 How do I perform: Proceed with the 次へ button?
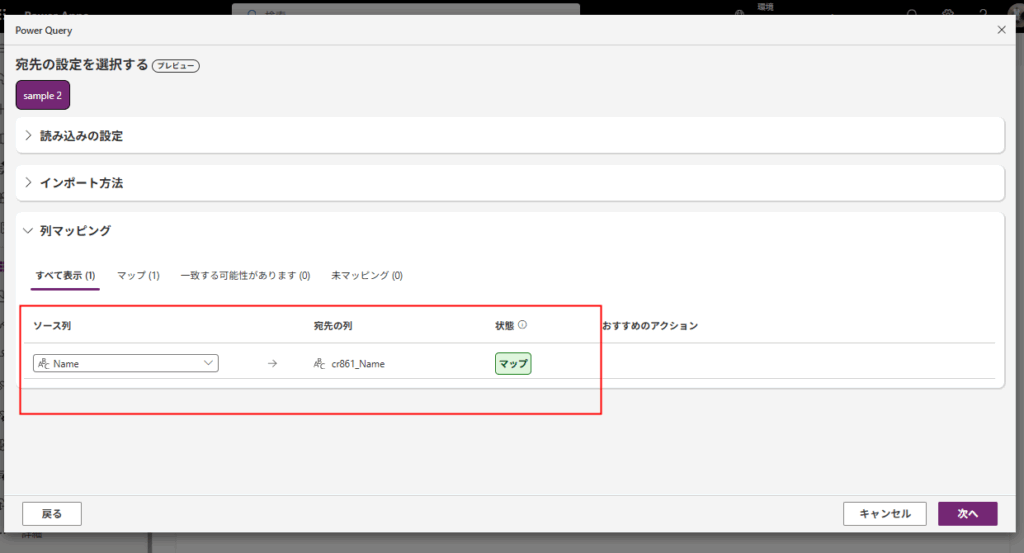[967, 513]
